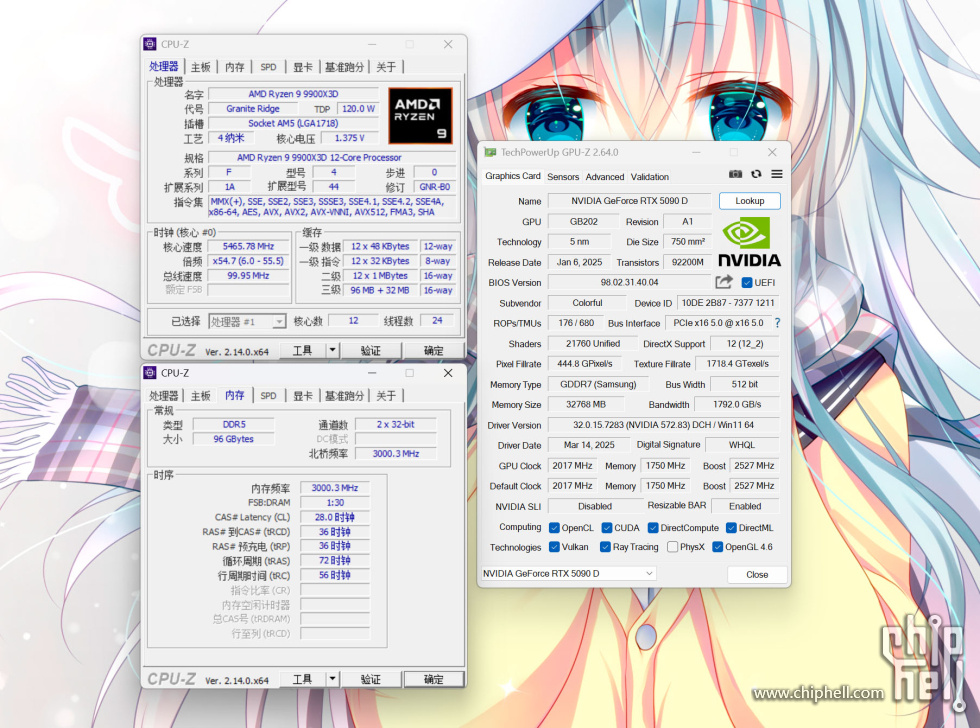The height and width of the screenshot is (728, 980).
Task: Toggle the CUDA checkbox
Action: point(606,528)
